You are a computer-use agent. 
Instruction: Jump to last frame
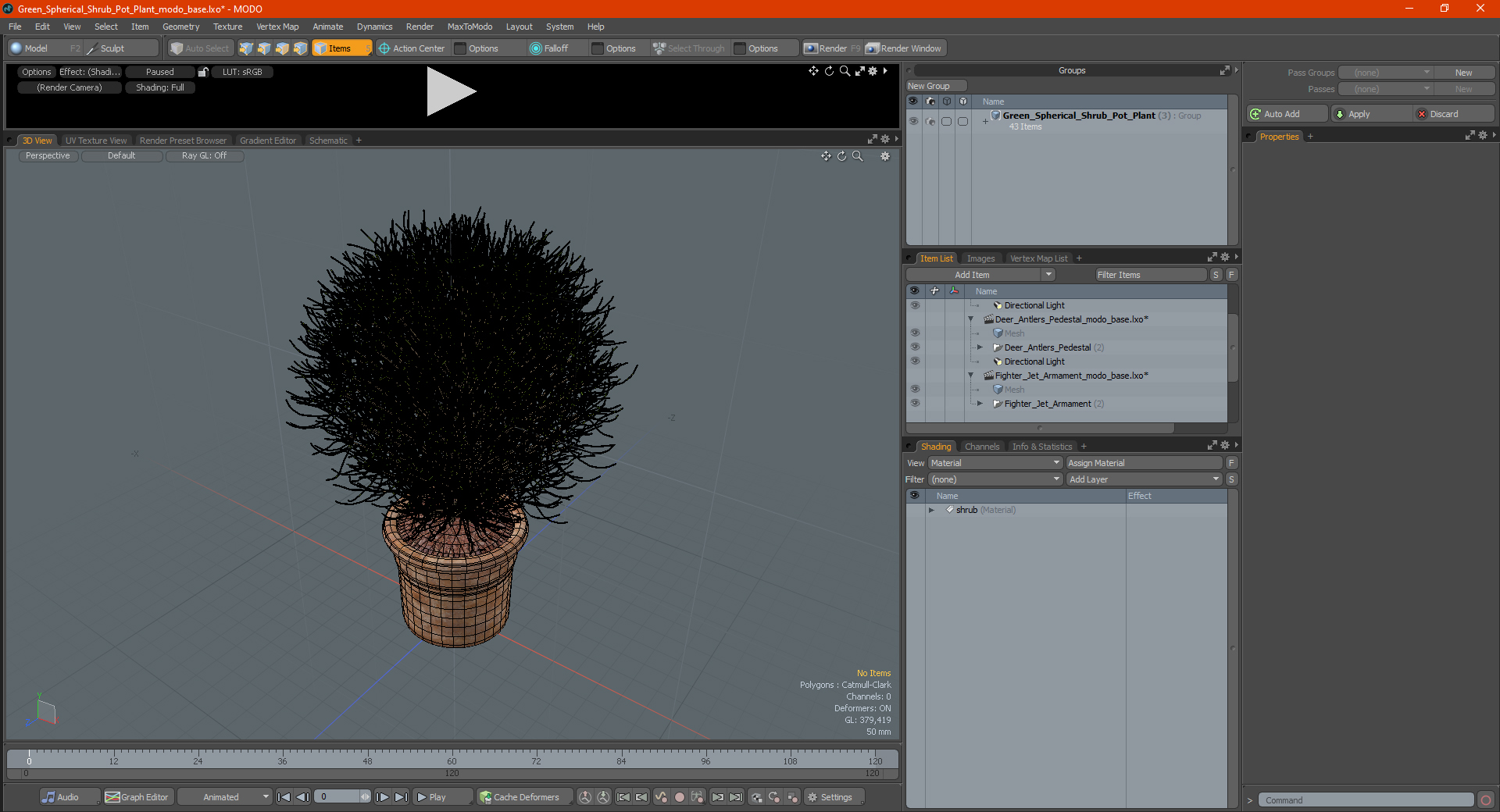(402, 797)
